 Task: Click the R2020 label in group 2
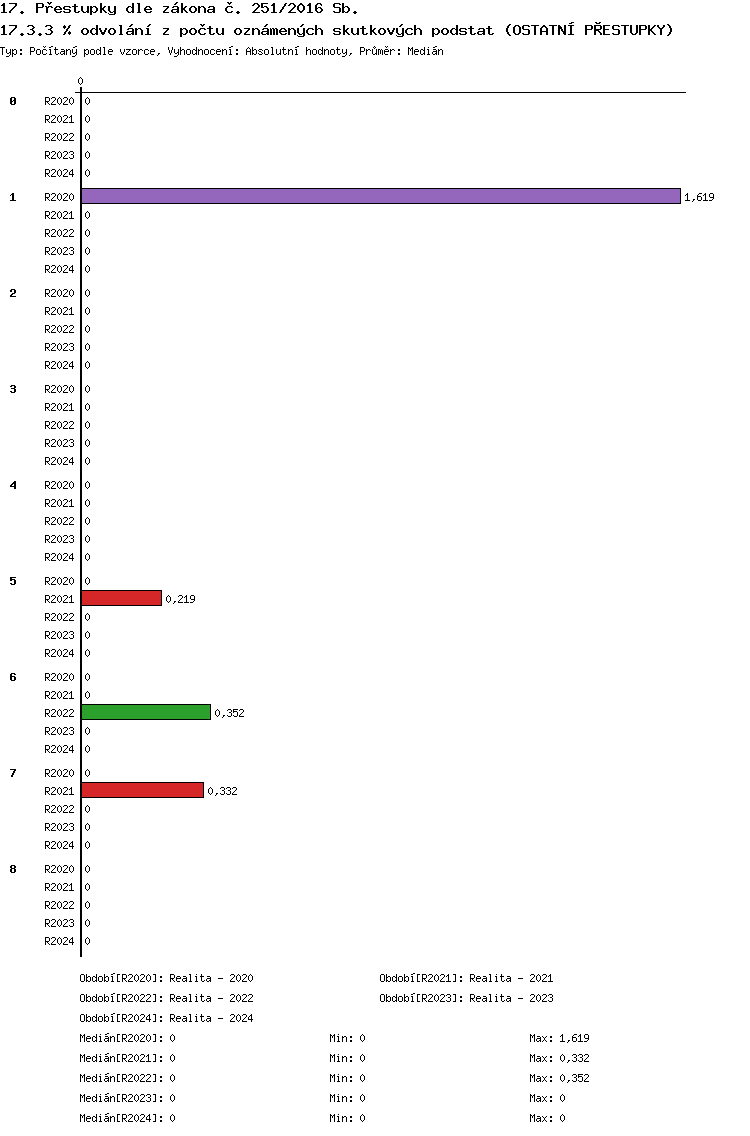pos(59,293)
